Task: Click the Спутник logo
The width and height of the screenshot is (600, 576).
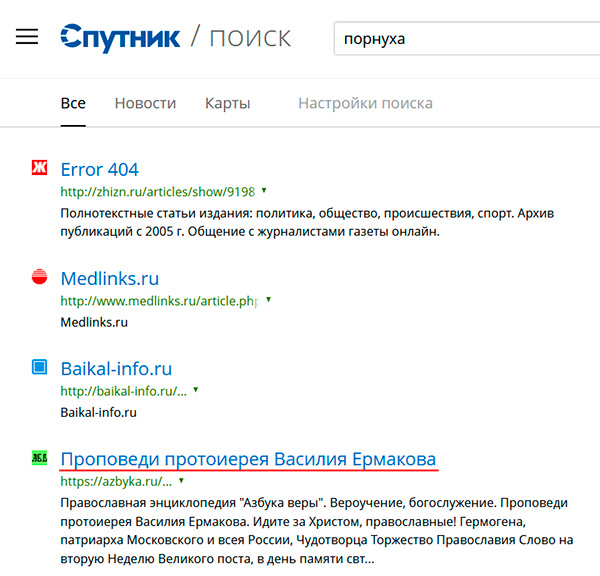Action: (120, 38)
